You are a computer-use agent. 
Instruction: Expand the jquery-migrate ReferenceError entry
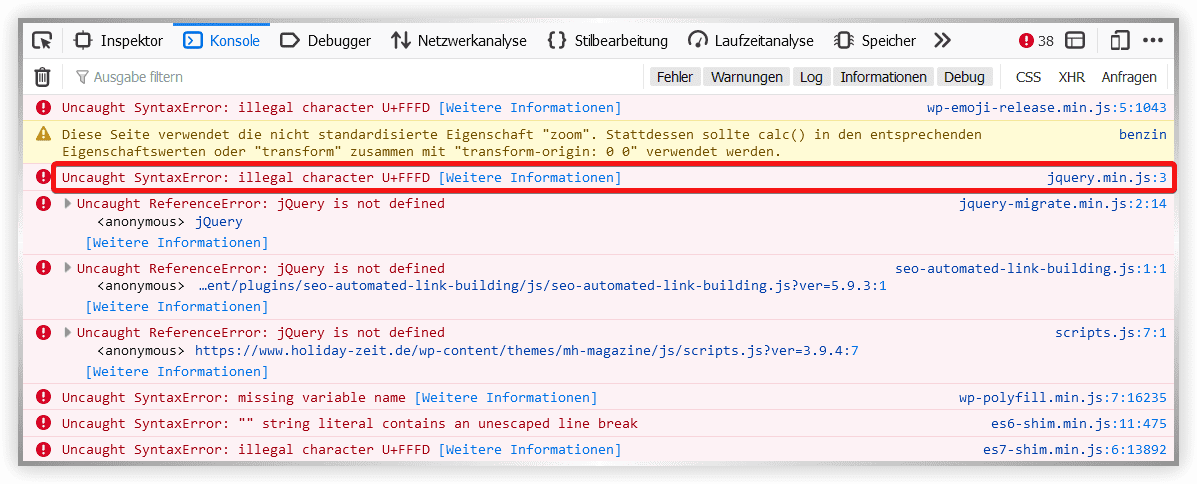68,204
